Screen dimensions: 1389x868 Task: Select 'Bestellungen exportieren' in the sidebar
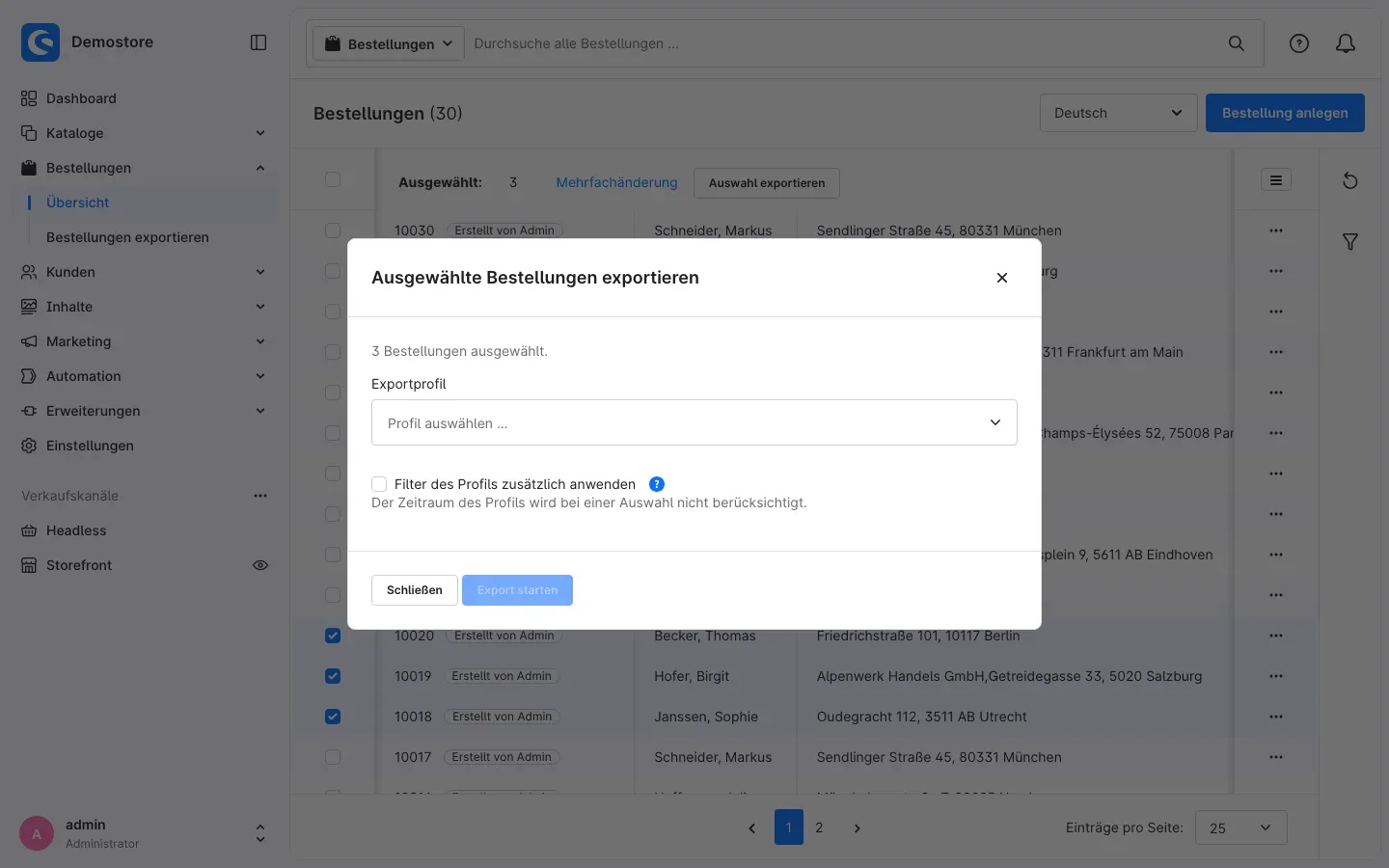coord(127,237)
